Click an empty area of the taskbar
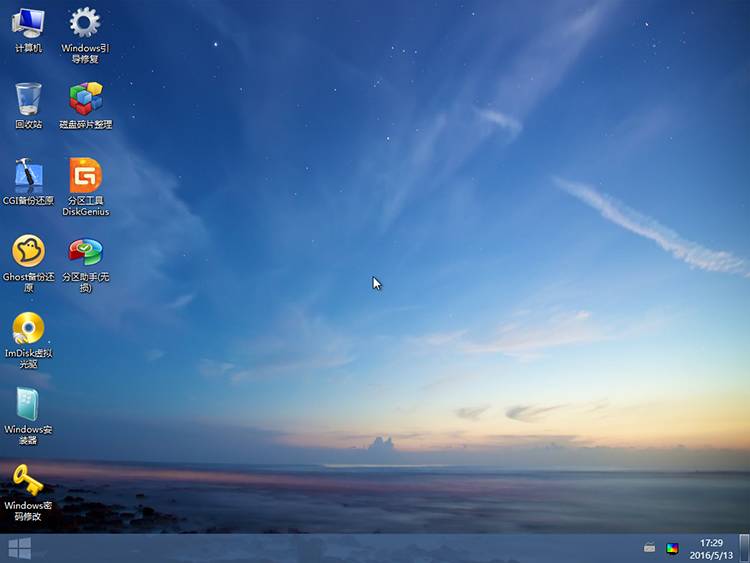 335,549
